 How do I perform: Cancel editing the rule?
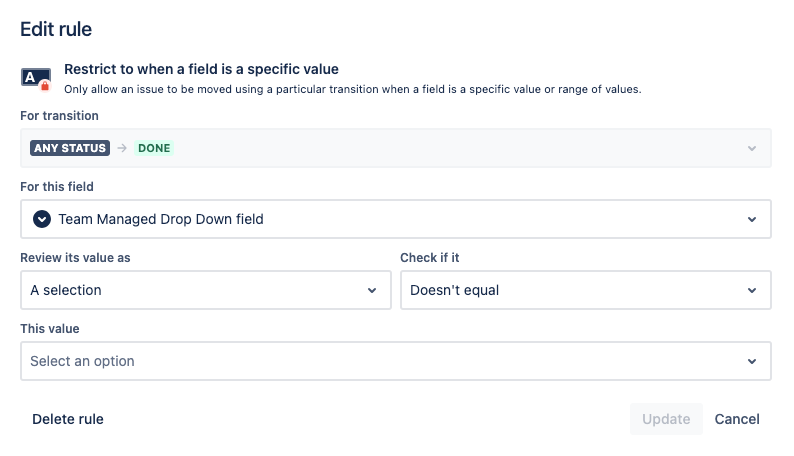(x=737, y=419)
